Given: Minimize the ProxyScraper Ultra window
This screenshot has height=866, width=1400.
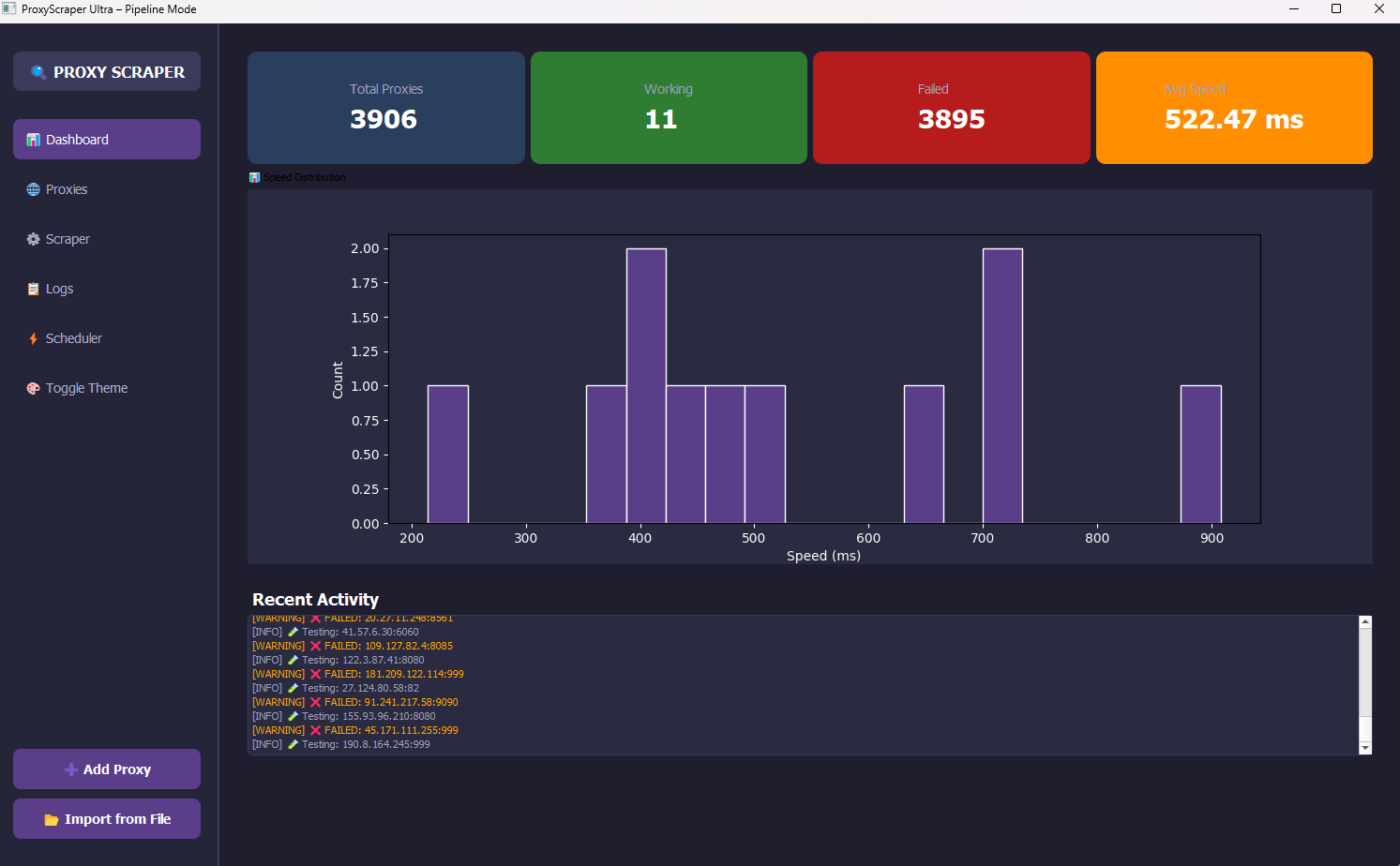Looking at the screenshot, I should (x=1294, y=9).
